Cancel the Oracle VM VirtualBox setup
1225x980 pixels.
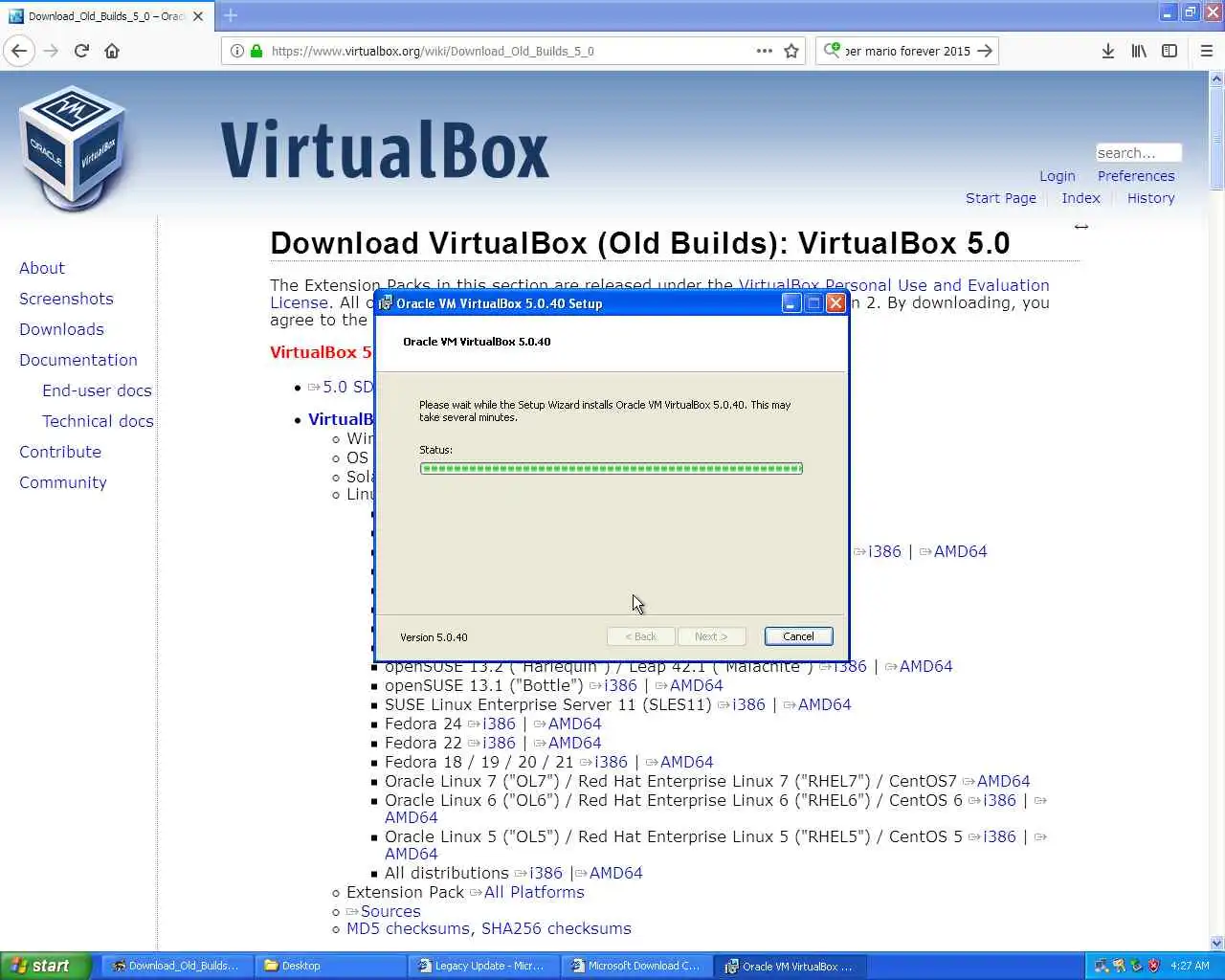(798, 636)
